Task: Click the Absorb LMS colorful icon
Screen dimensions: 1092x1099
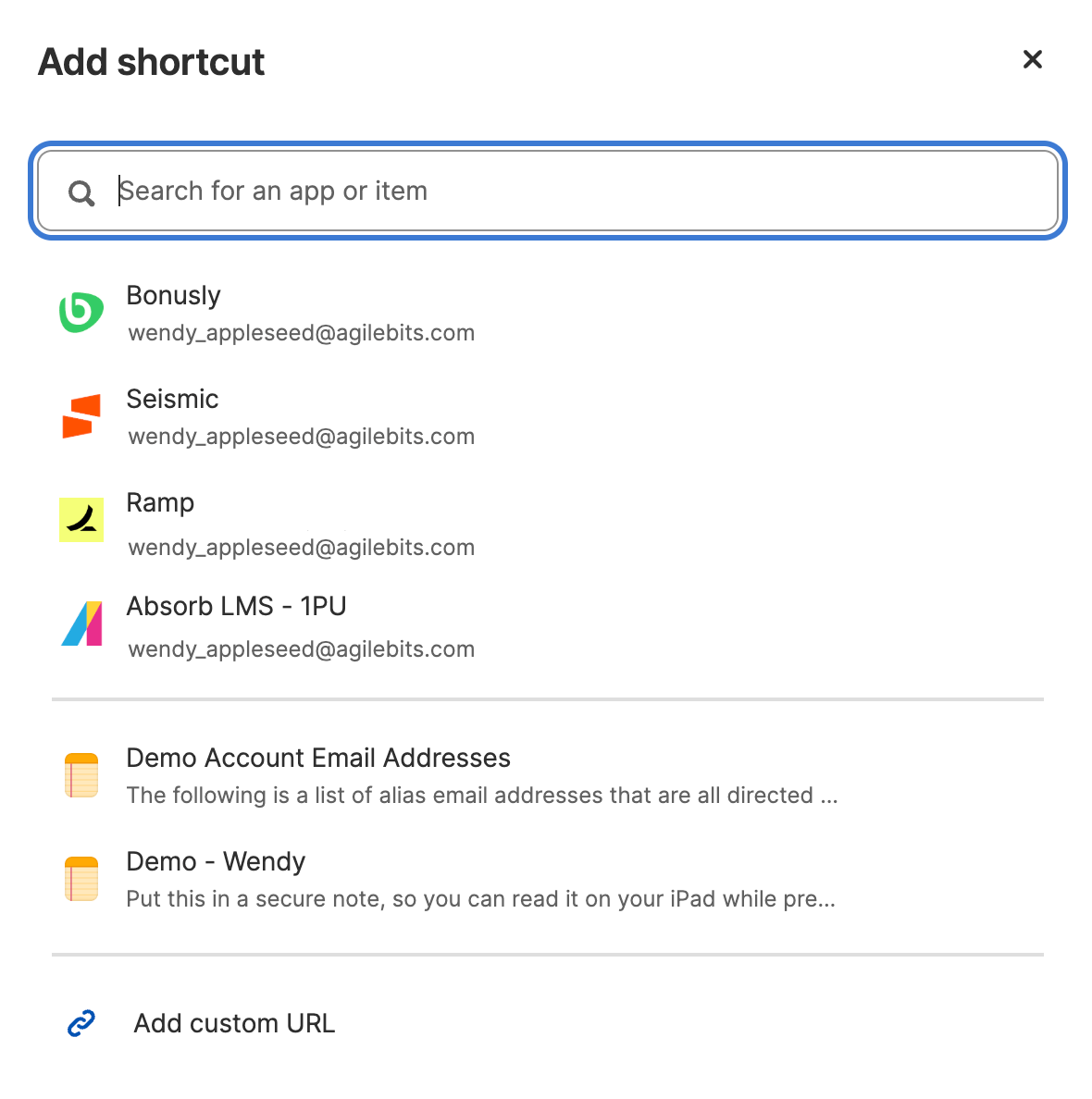Action: point(81,624)
